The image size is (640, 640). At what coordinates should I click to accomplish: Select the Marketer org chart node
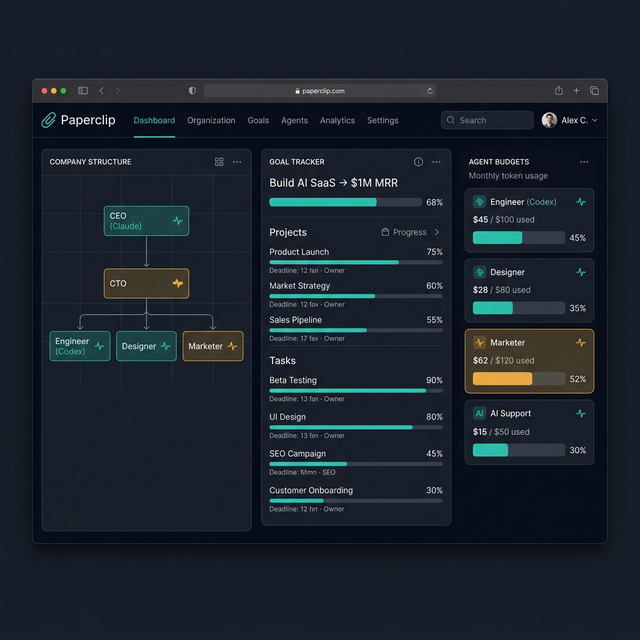[213, 346]
